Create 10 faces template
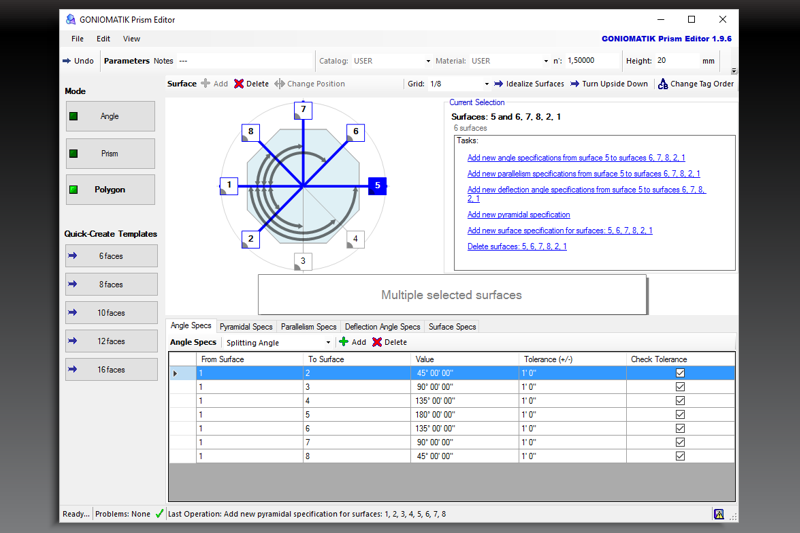 [111, 313]
